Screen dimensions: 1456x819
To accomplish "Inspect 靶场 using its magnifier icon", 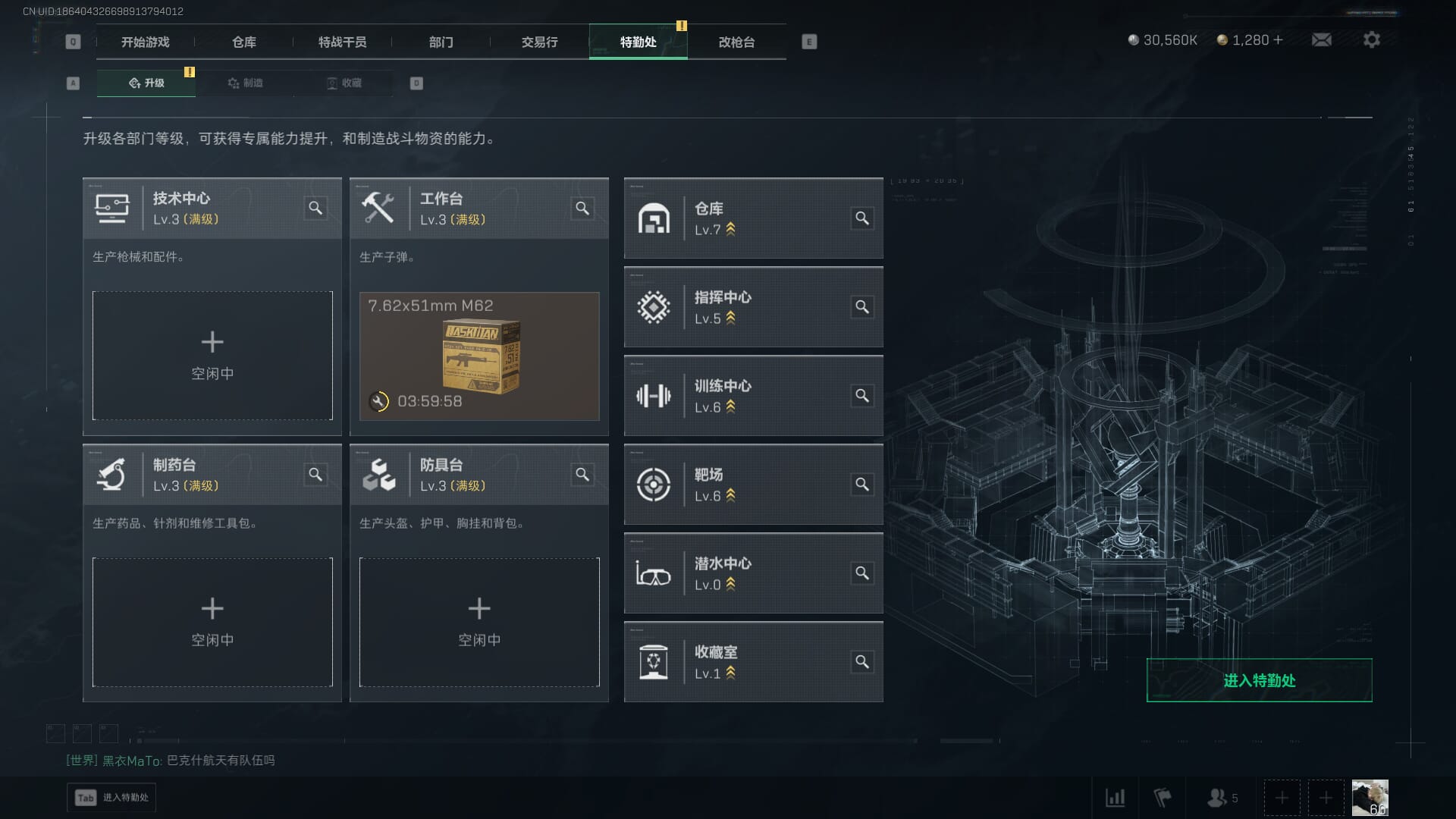I will pos(862,485).
